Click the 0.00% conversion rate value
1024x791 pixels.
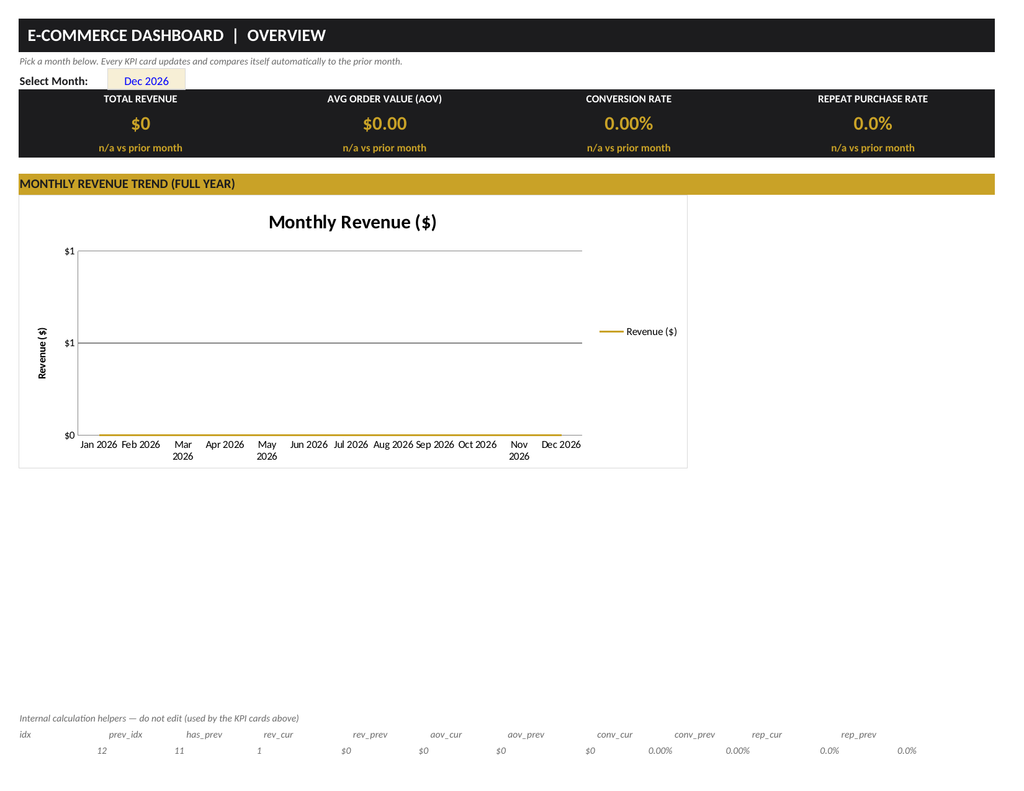[x=628, y=123]
